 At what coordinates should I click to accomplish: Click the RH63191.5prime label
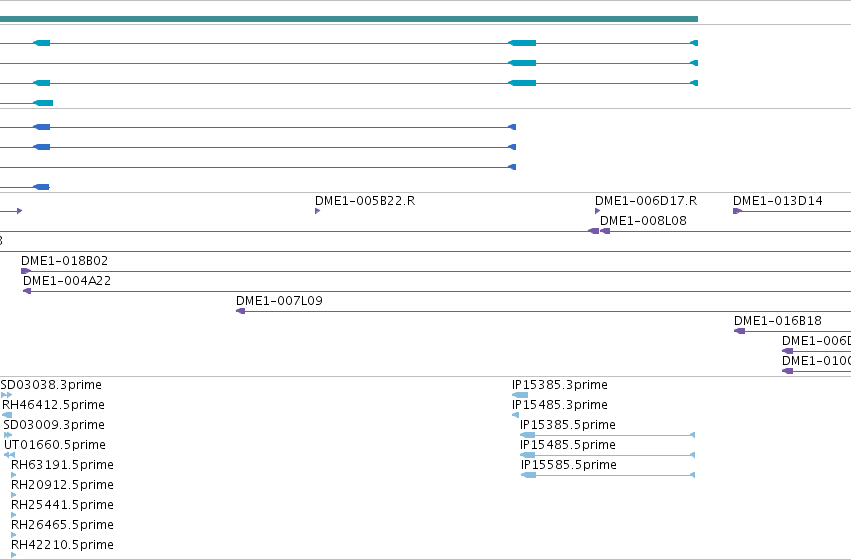(62, 466)
